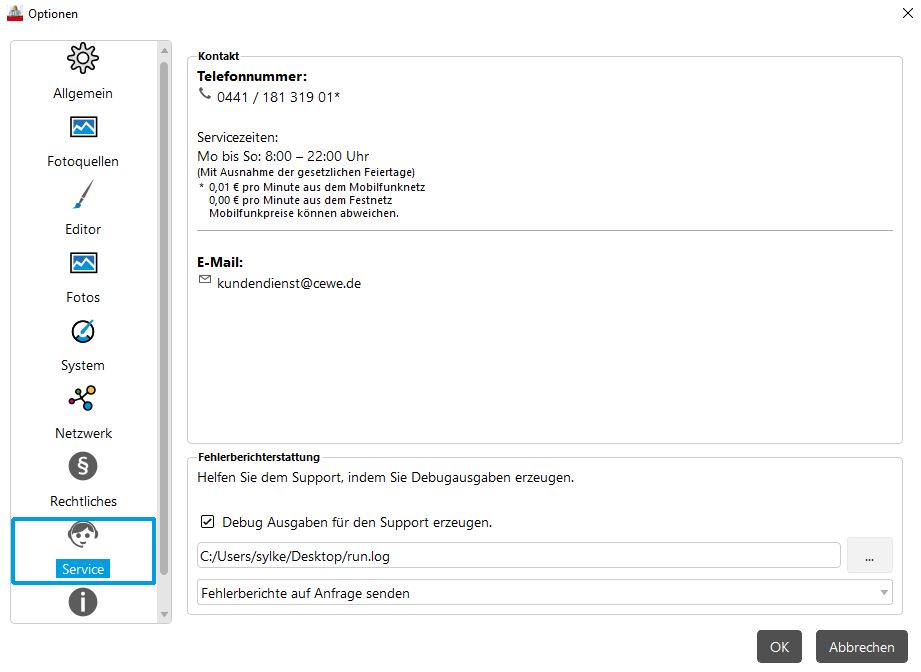The height and width of the screenshot is (672, 921).
Task: Click the 0,00 € pro Minute Festnetz line
Action: click(x=300, y=200)
